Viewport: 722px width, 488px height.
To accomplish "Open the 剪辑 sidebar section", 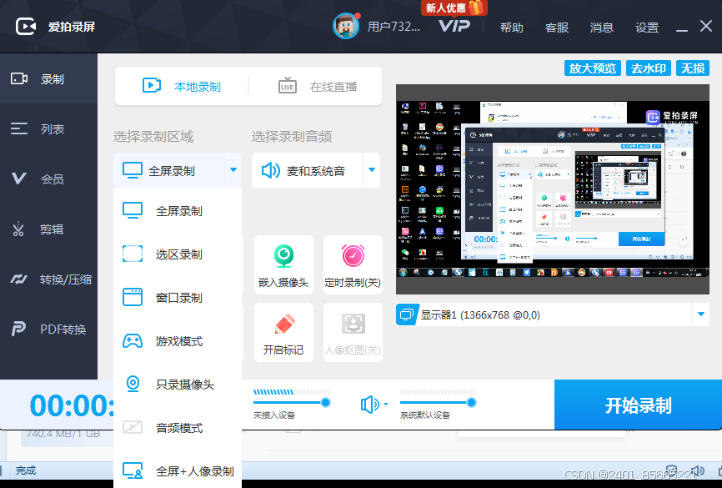I will pyautogui.click(x=48, y=229).
